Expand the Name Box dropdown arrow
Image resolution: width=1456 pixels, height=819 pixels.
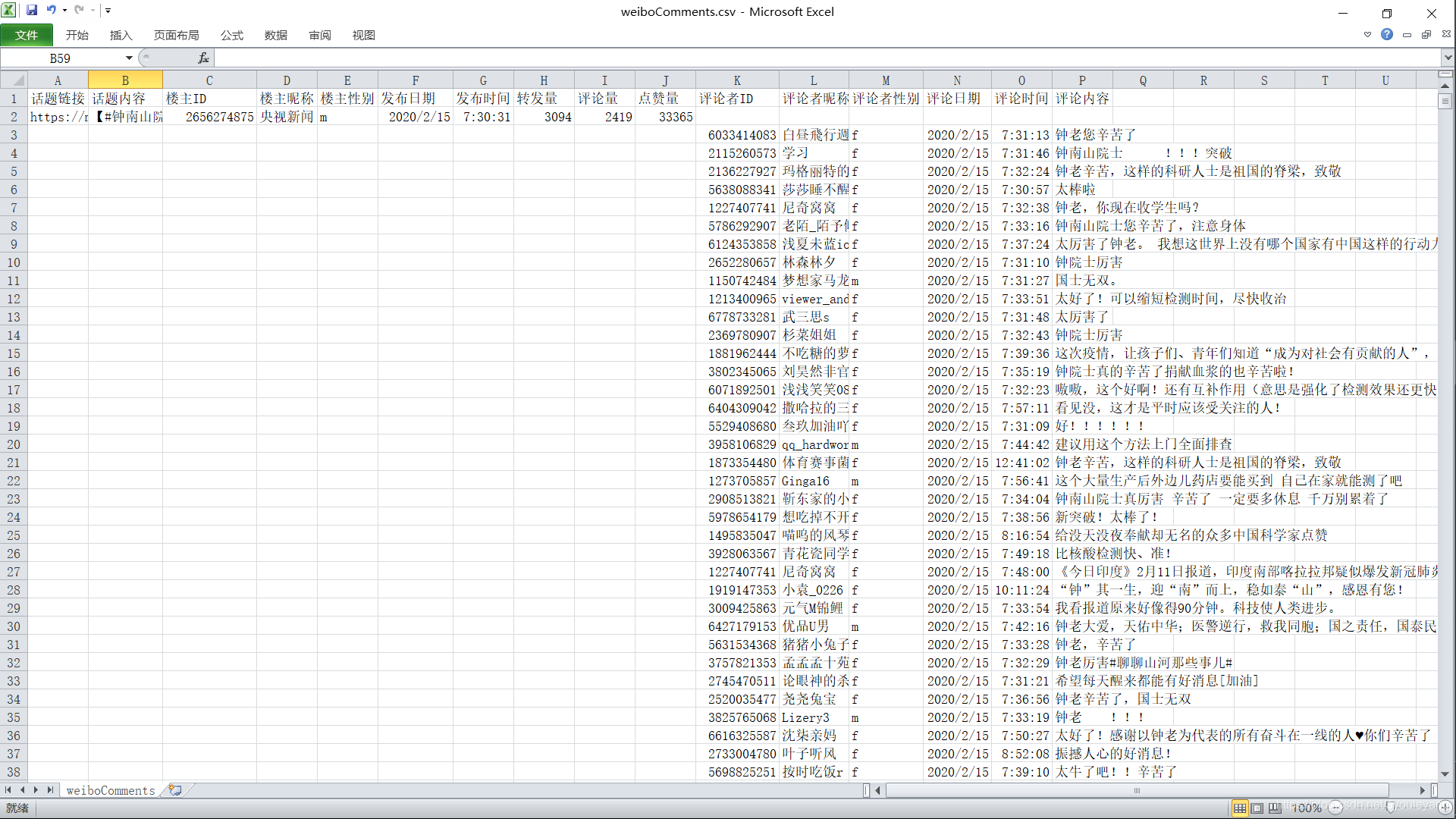(129, 58)
